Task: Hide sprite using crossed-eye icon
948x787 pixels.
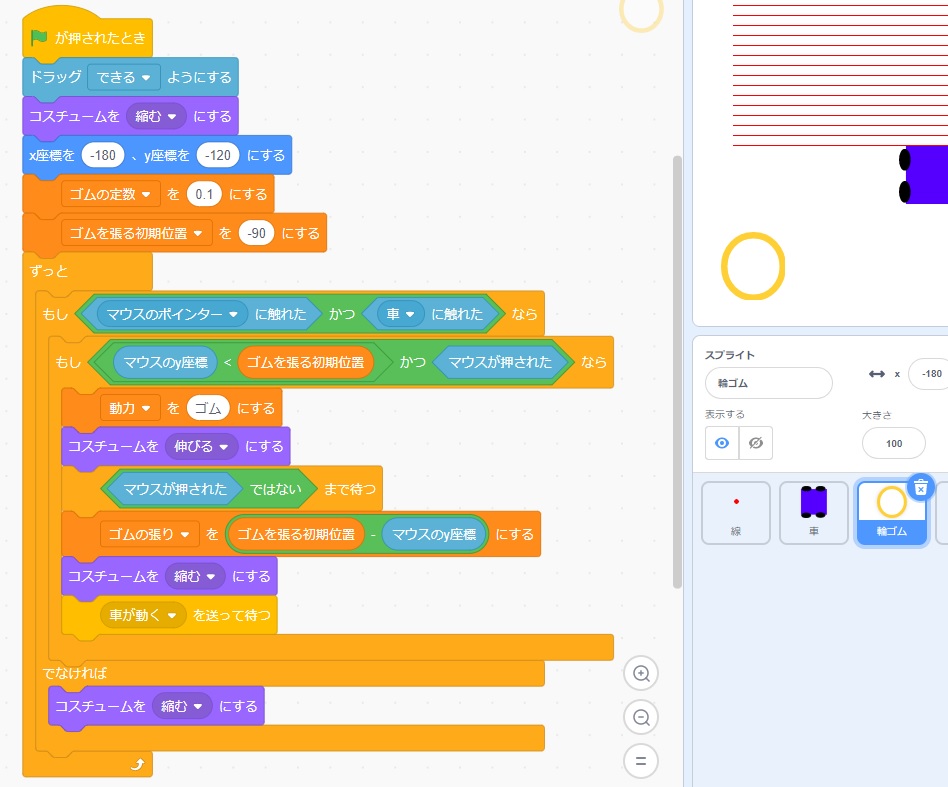Action: pyautogui.click(x=756, y=443)
